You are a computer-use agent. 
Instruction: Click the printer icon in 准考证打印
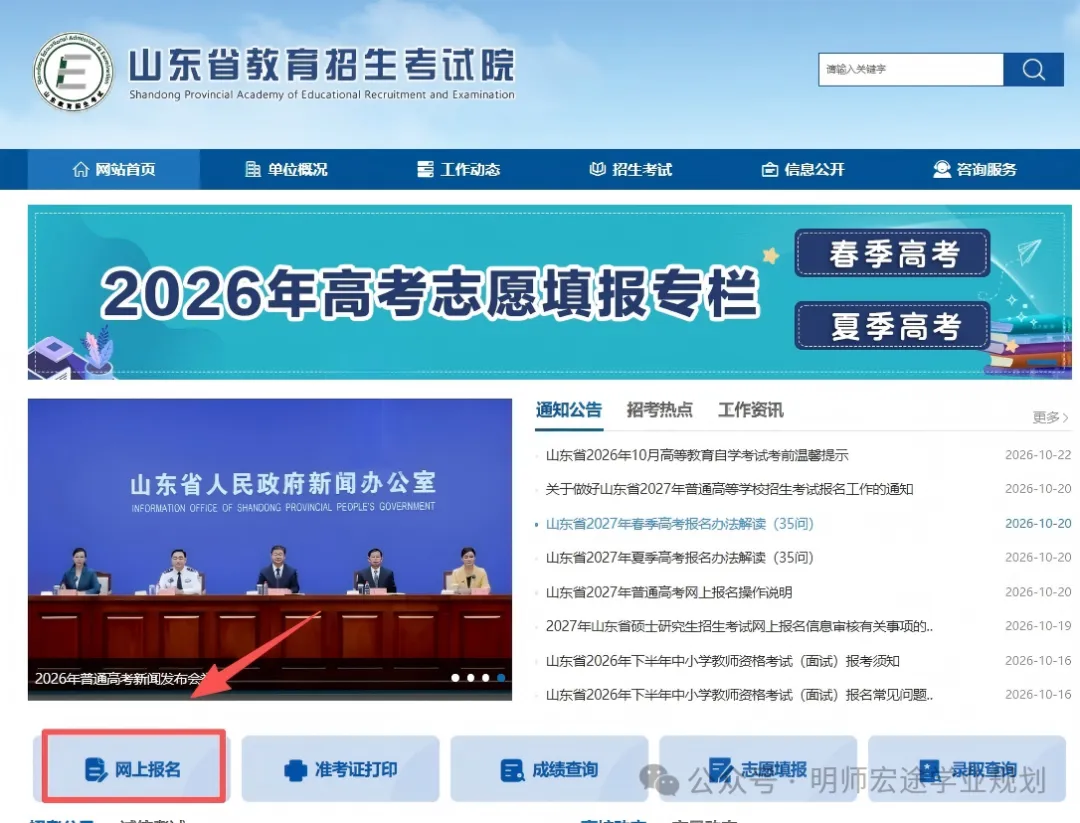pos(295,770)
